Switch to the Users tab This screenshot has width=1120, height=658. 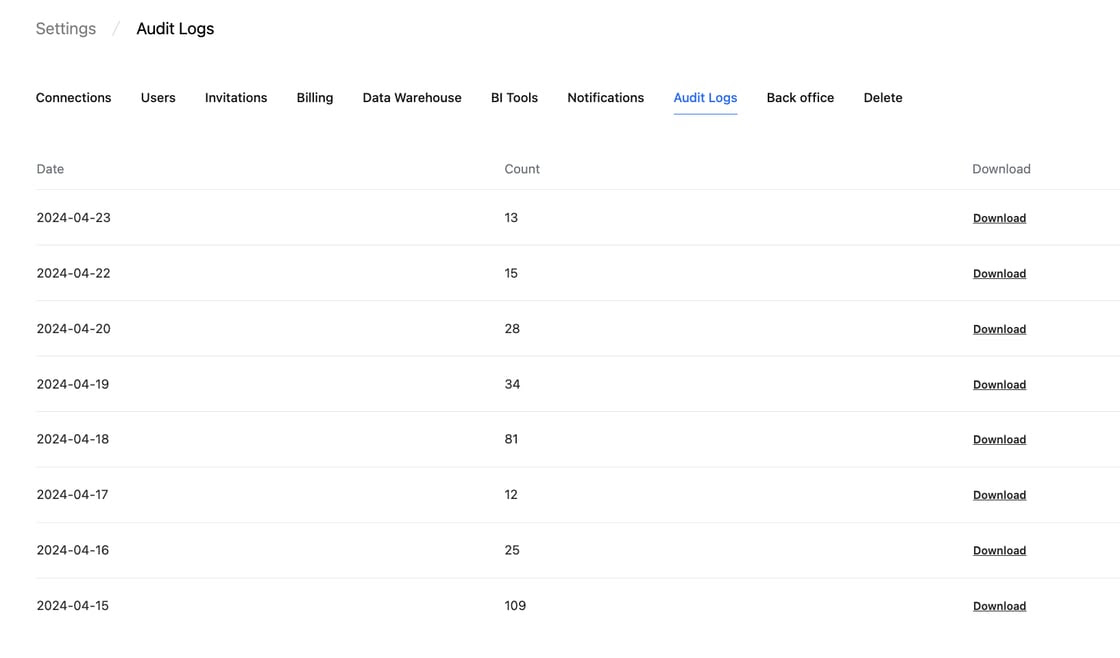[158, 98]
